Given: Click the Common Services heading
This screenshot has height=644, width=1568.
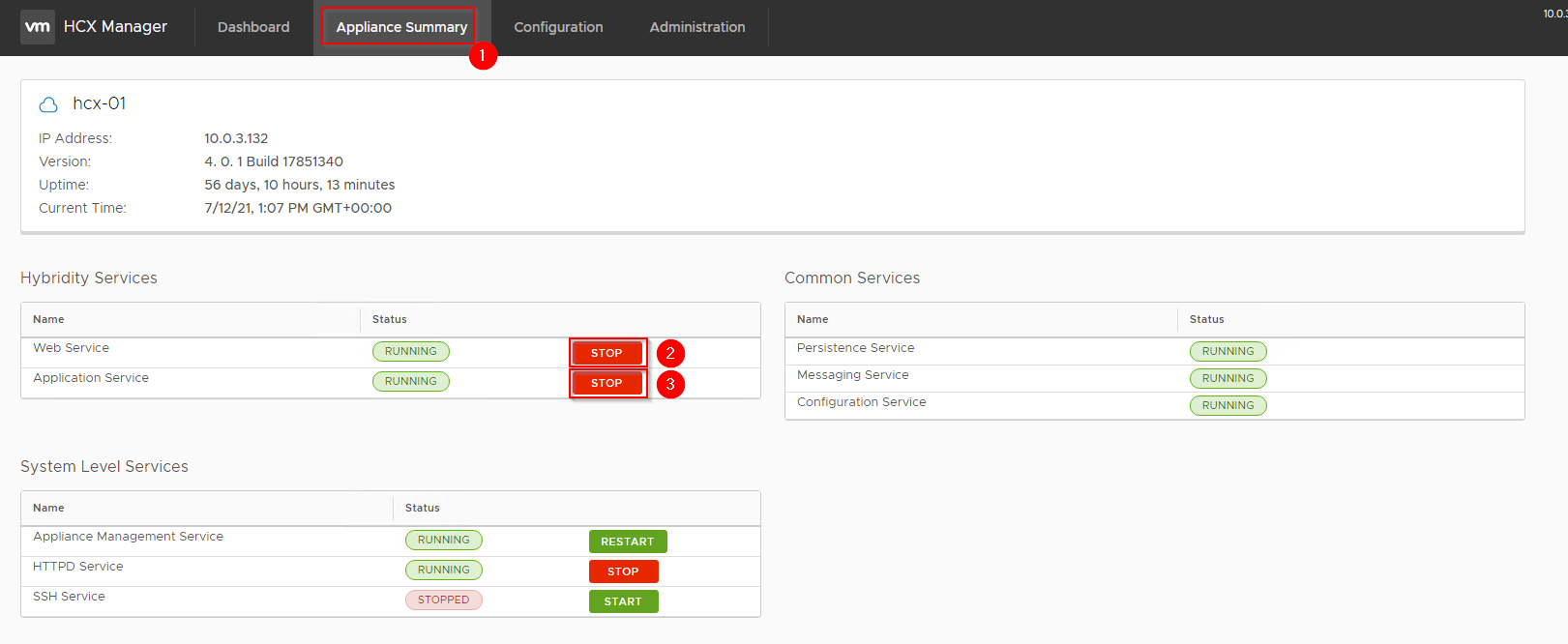Looking at the screenshot, I should pyautogui.click(x=852, y=278).
